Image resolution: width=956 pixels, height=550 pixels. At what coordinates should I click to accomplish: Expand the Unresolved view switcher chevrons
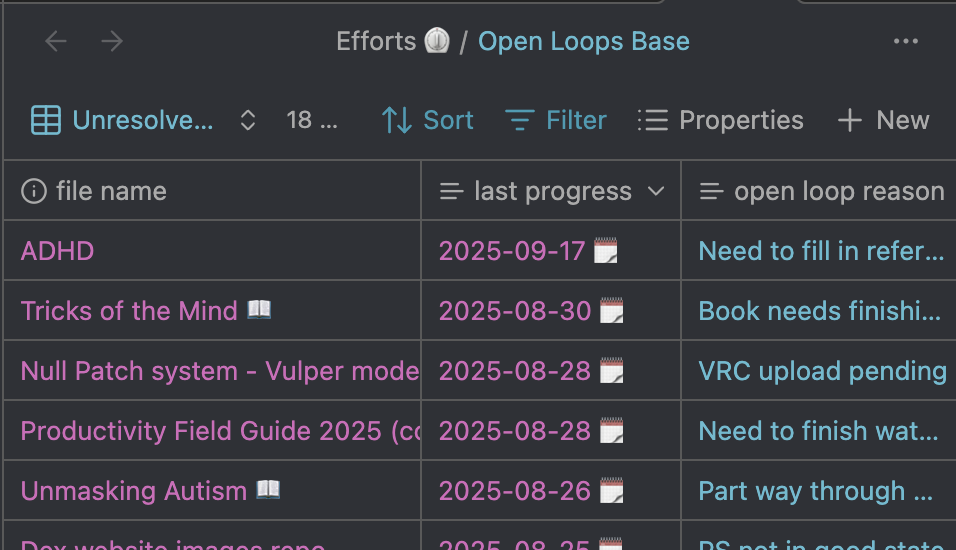pos(248,121)
